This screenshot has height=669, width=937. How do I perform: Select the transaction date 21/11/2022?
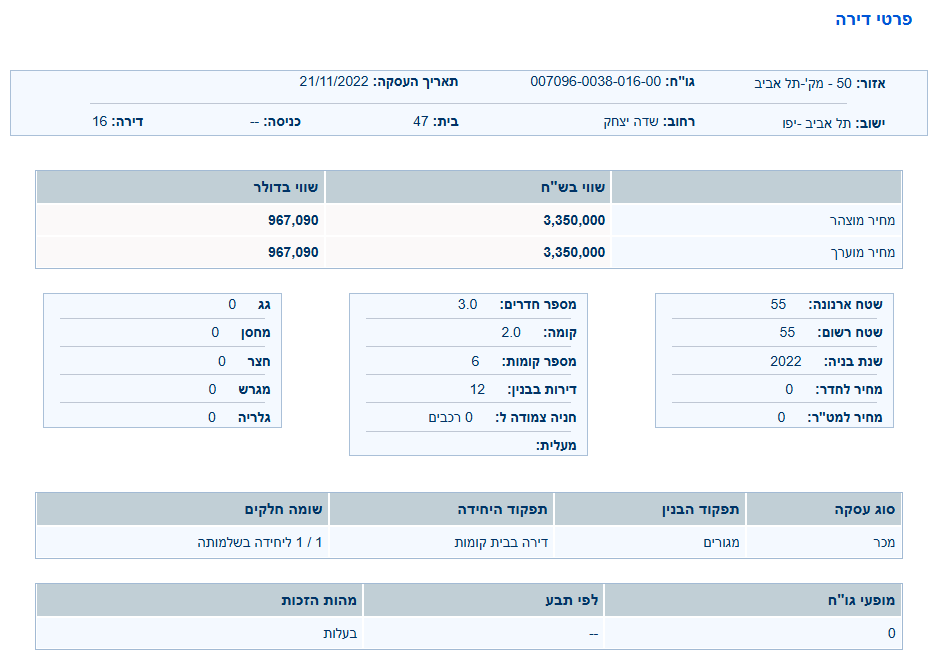(334, 81)
